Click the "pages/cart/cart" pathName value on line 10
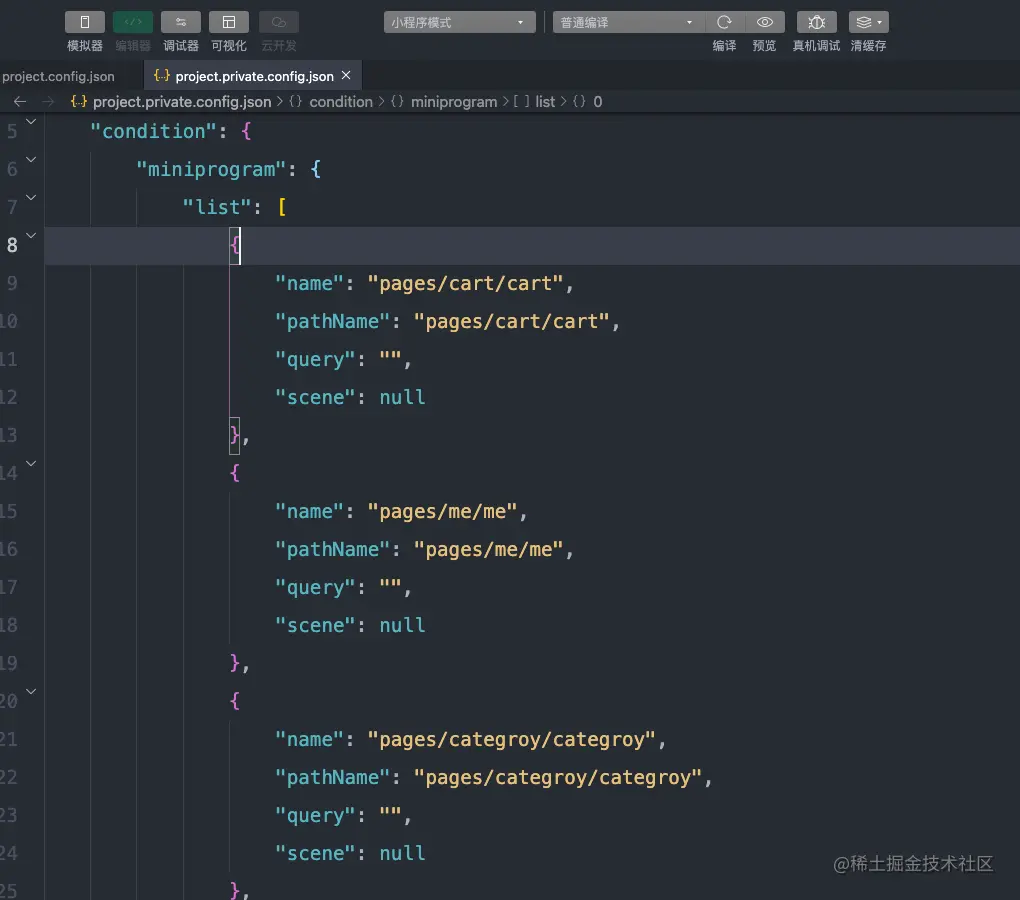Viewport: 1020px width, 900px height. pyautogui.click(x=512, y=321)
